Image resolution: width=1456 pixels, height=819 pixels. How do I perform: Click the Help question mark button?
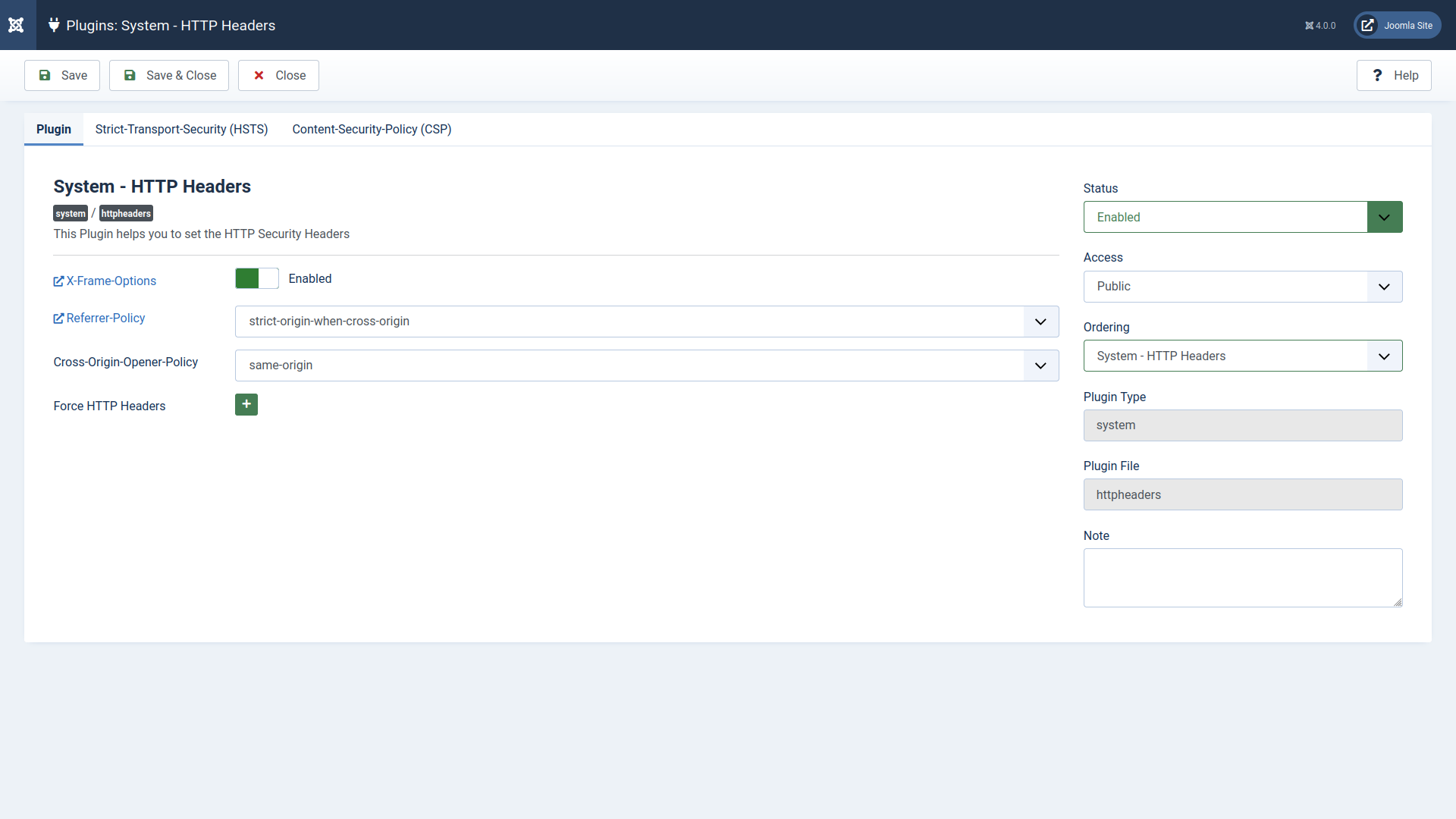[x=1394, y=75]
